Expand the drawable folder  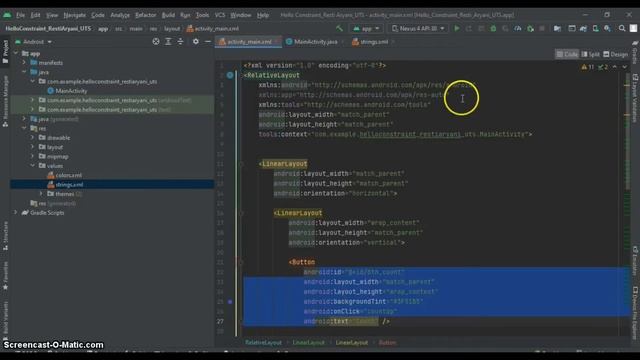point(33,138)
